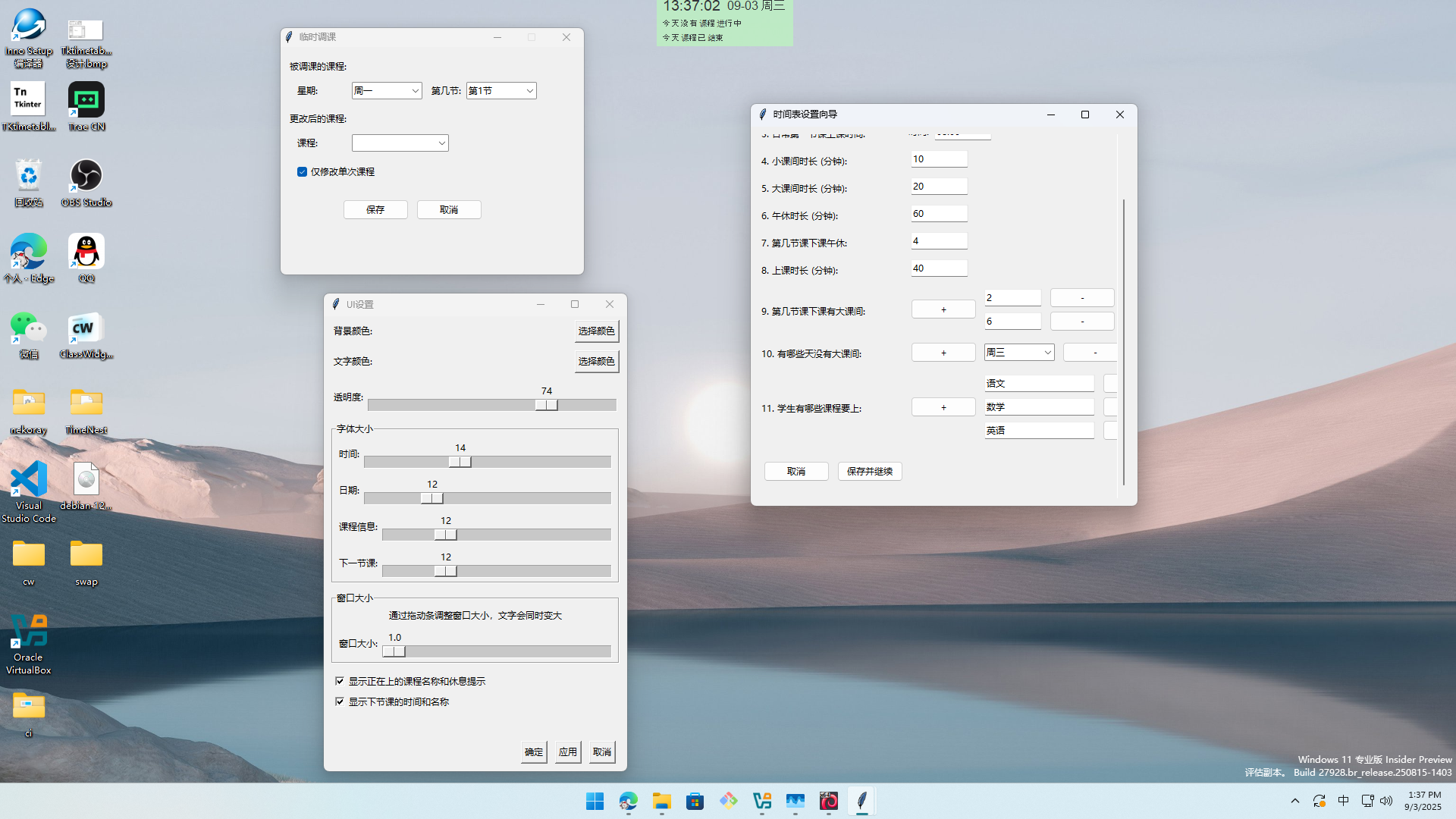The height and width of the screenshot is (819, 1456).
Task: Click 确定 in UI设置 window
Action: click(x=534, y=752)
